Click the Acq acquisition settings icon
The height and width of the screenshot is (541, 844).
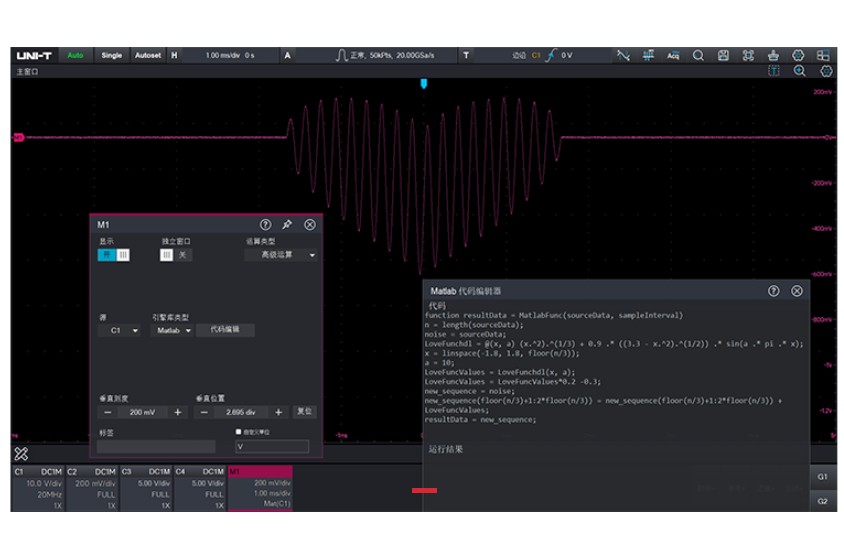click(x=673, y=55)
